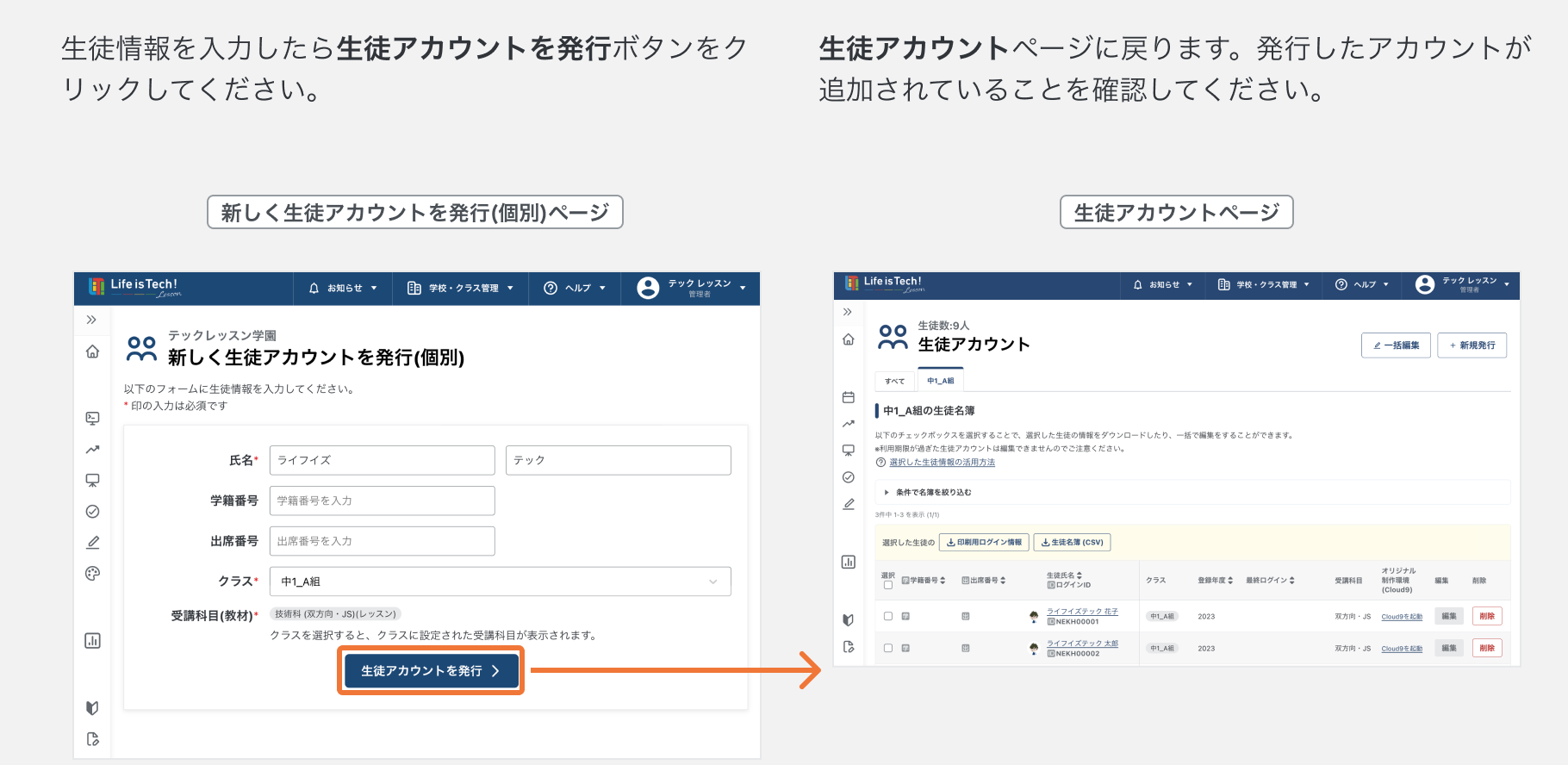Open 学校・クラス管理 dropdown on issue page header
1568x765 pixels.
tap(460, 289)
